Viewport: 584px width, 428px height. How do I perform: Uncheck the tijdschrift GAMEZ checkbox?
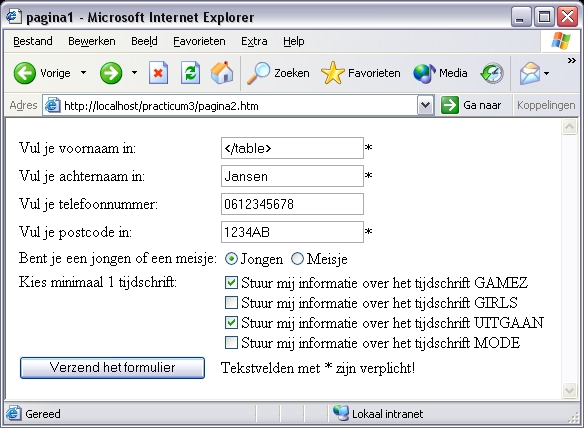click(x=231, y=282)
